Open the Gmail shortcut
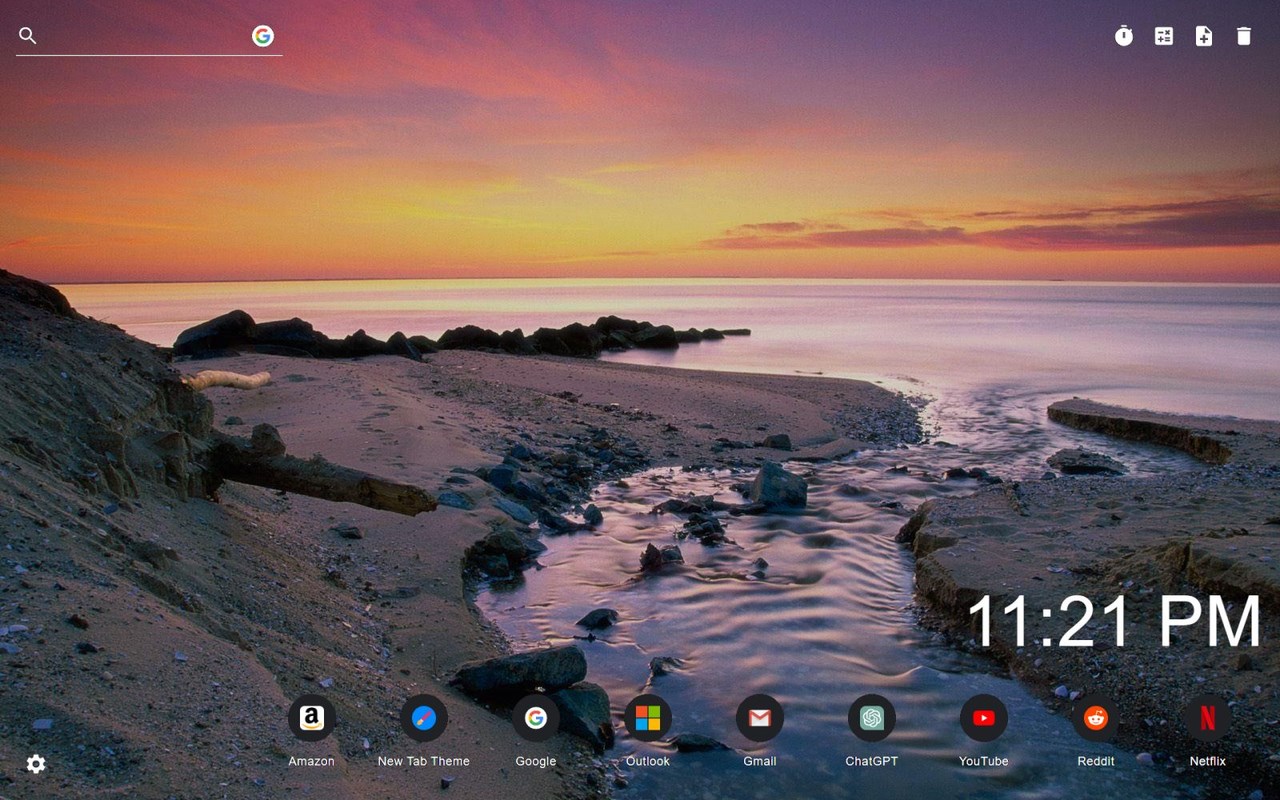The width and height of the screenshot is (1280, 800). (760, 731)
